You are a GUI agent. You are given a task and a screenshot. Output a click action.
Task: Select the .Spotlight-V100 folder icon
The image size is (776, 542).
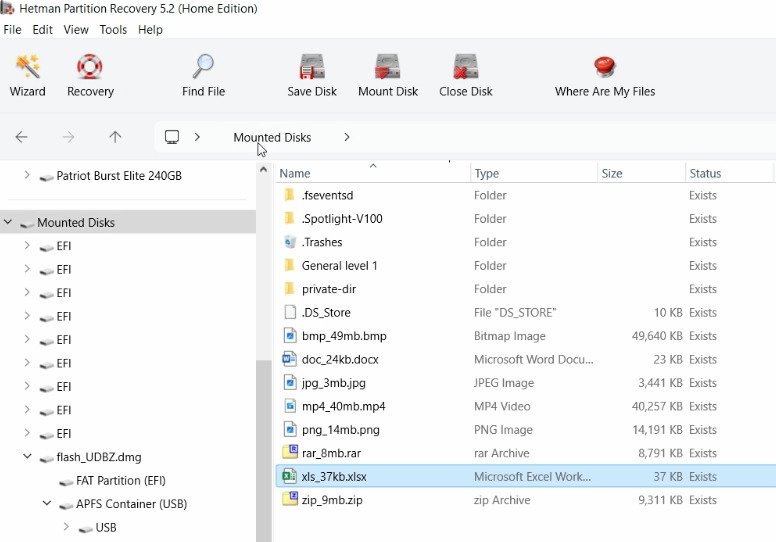click(290, 218)
